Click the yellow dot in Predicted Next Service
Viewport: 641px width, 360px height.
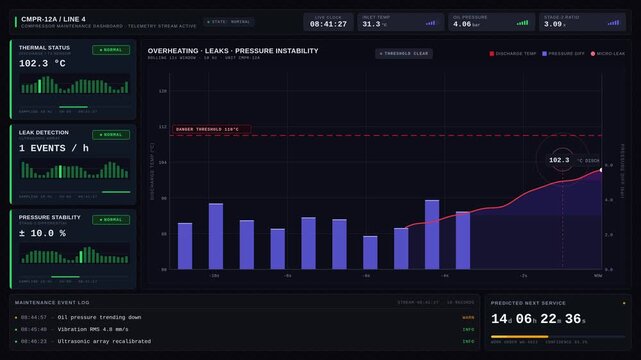click(x=624, y=303)
